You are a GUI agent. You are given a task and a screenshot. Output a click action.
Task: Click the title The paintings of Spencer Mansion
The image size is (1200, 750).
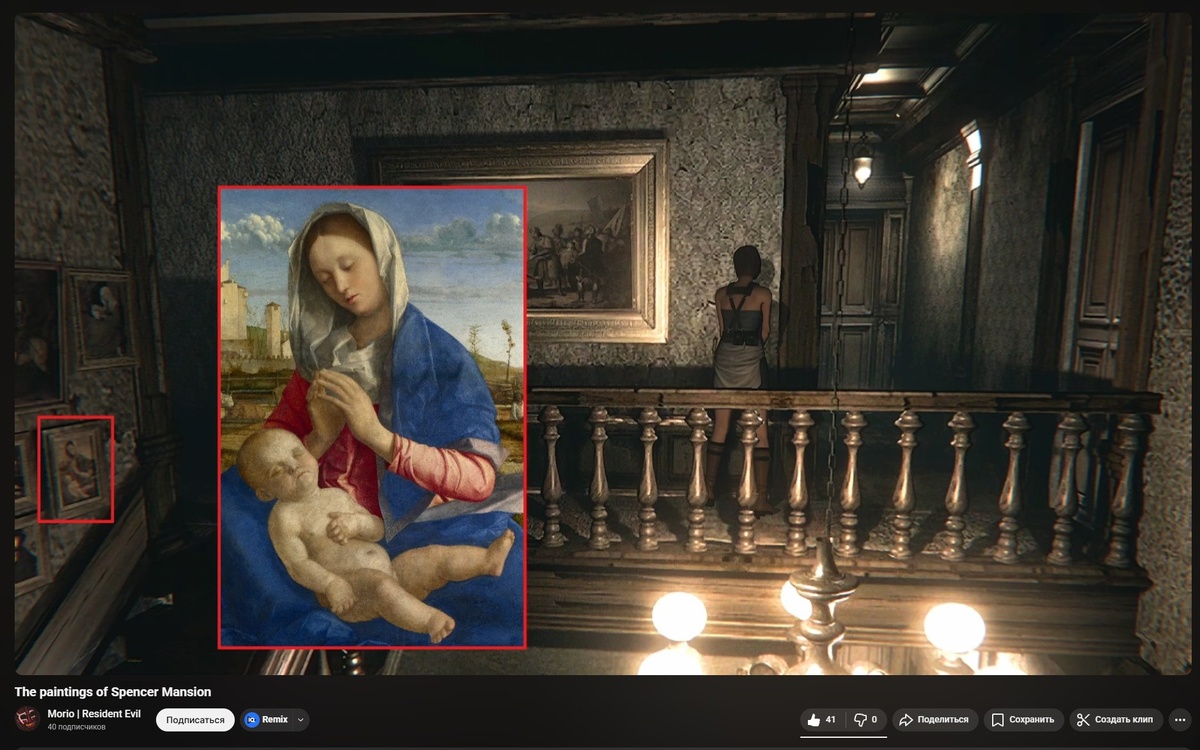tap(113, 692)
